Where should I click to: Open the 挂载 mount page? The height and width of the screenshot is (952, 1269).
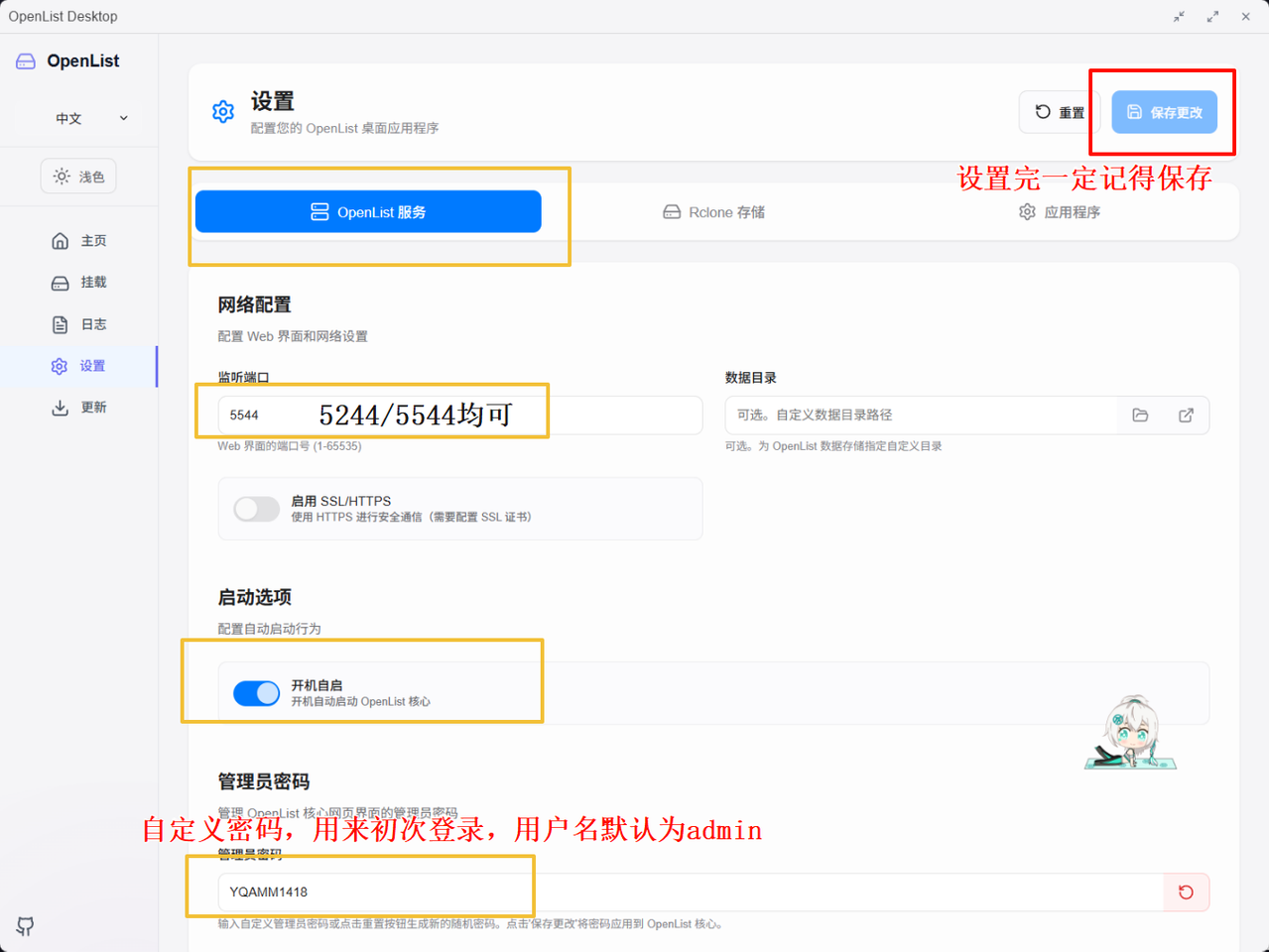(x=79, y=283)
